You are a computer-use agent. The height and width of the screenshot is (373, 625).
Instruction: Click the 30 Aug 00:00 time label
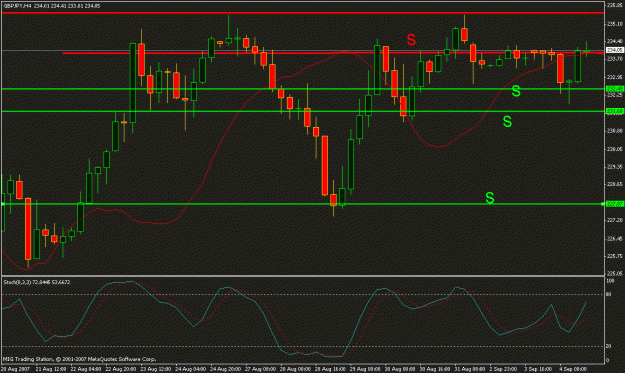400,369
